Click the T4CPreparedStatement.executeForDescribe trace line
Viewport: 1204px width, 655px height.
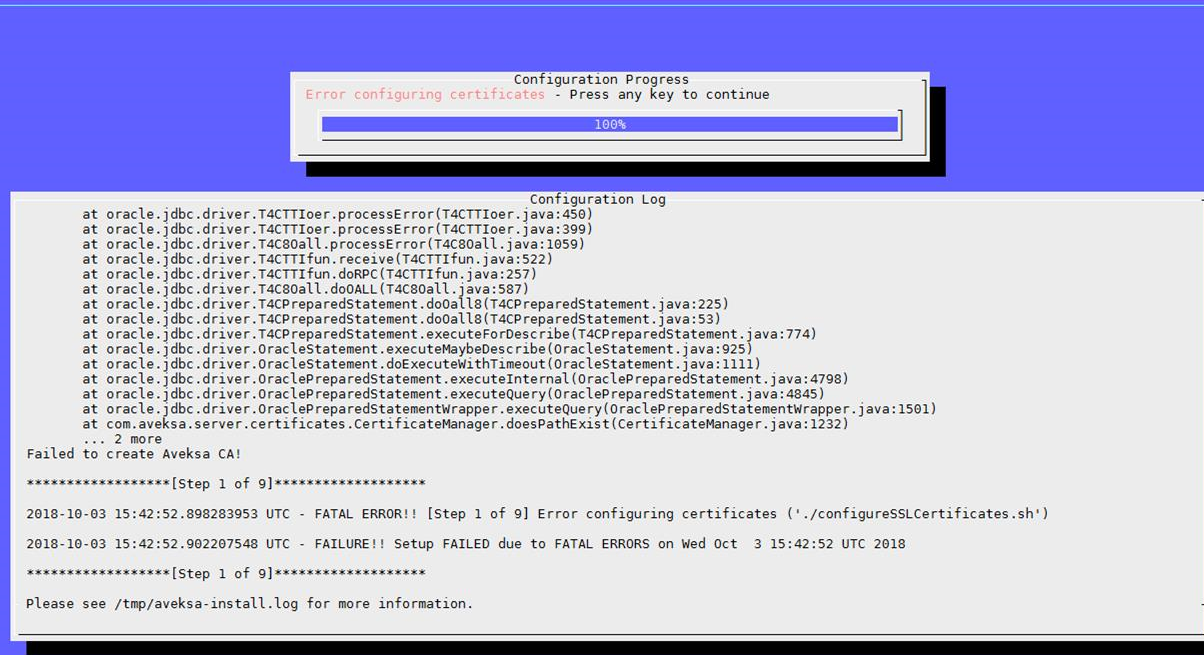(x=449, y=334)
